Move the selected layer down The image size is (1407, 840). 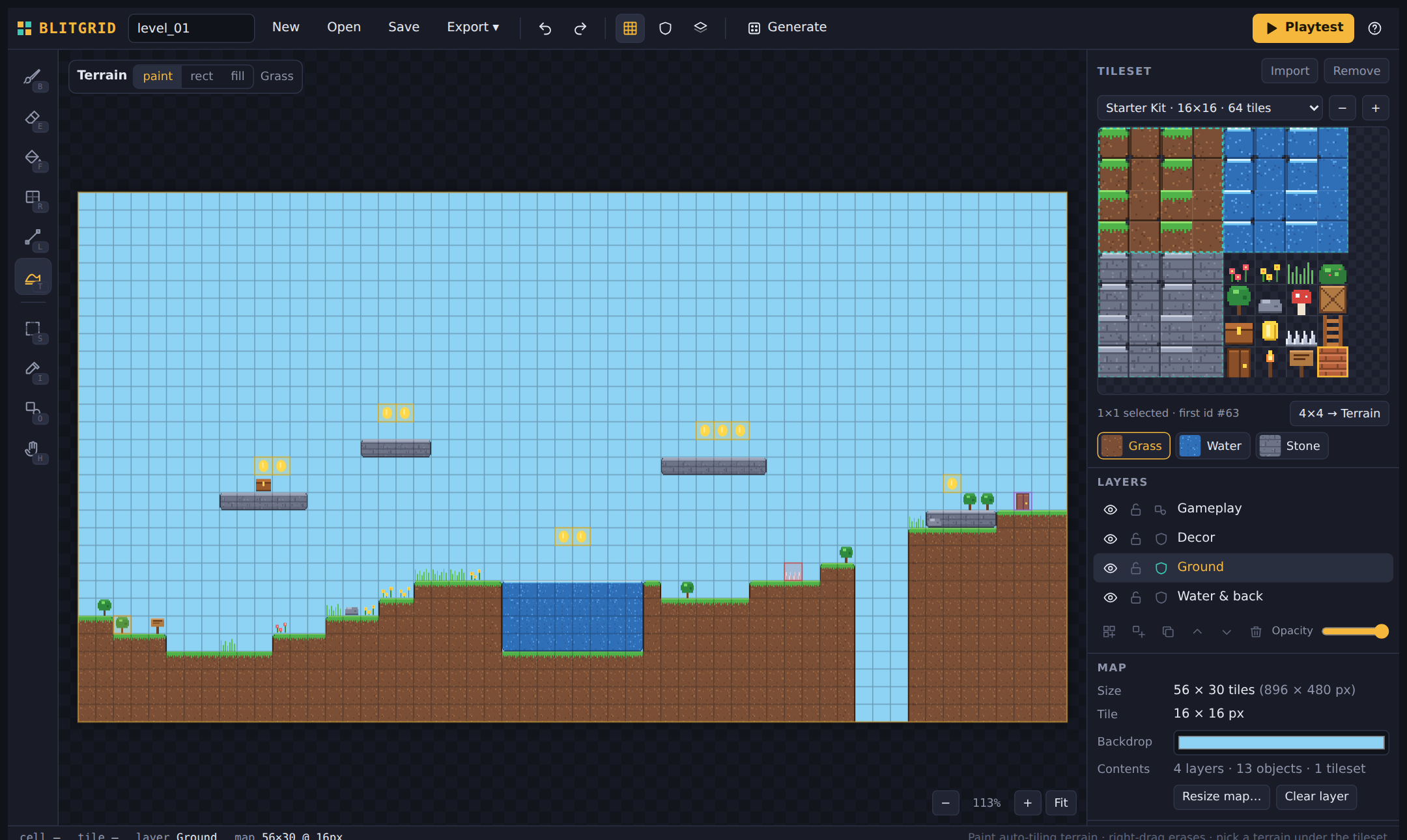(1227, 631)
